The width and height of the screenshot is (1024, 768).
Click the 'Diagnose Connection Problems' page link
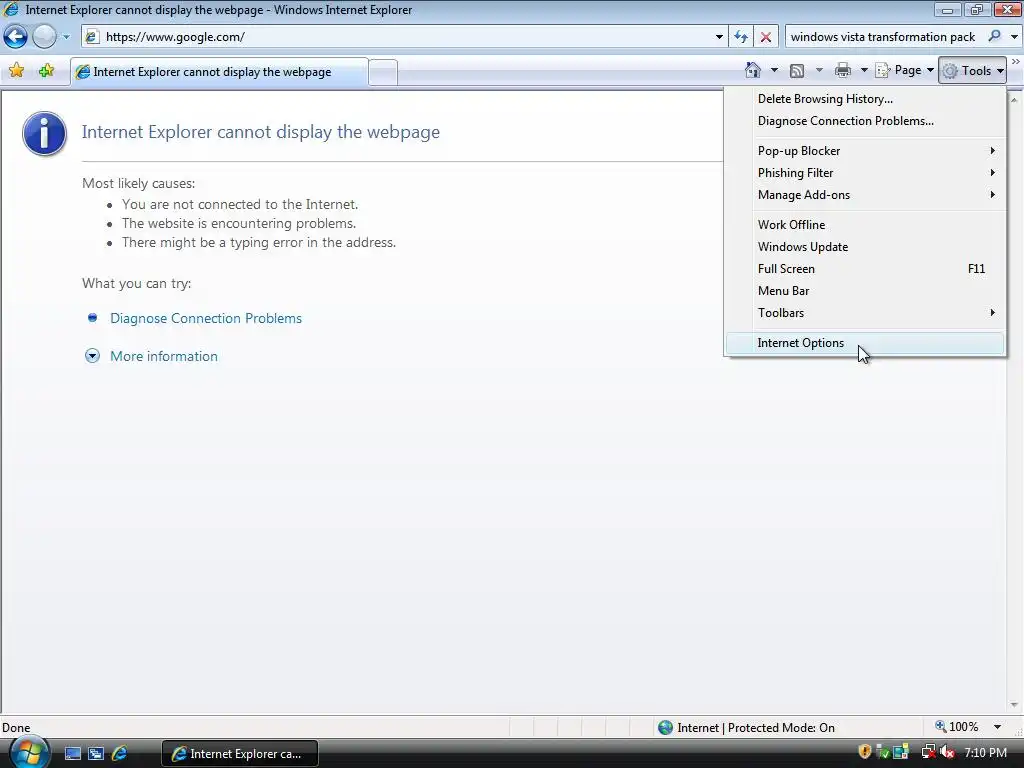(206, 318)
